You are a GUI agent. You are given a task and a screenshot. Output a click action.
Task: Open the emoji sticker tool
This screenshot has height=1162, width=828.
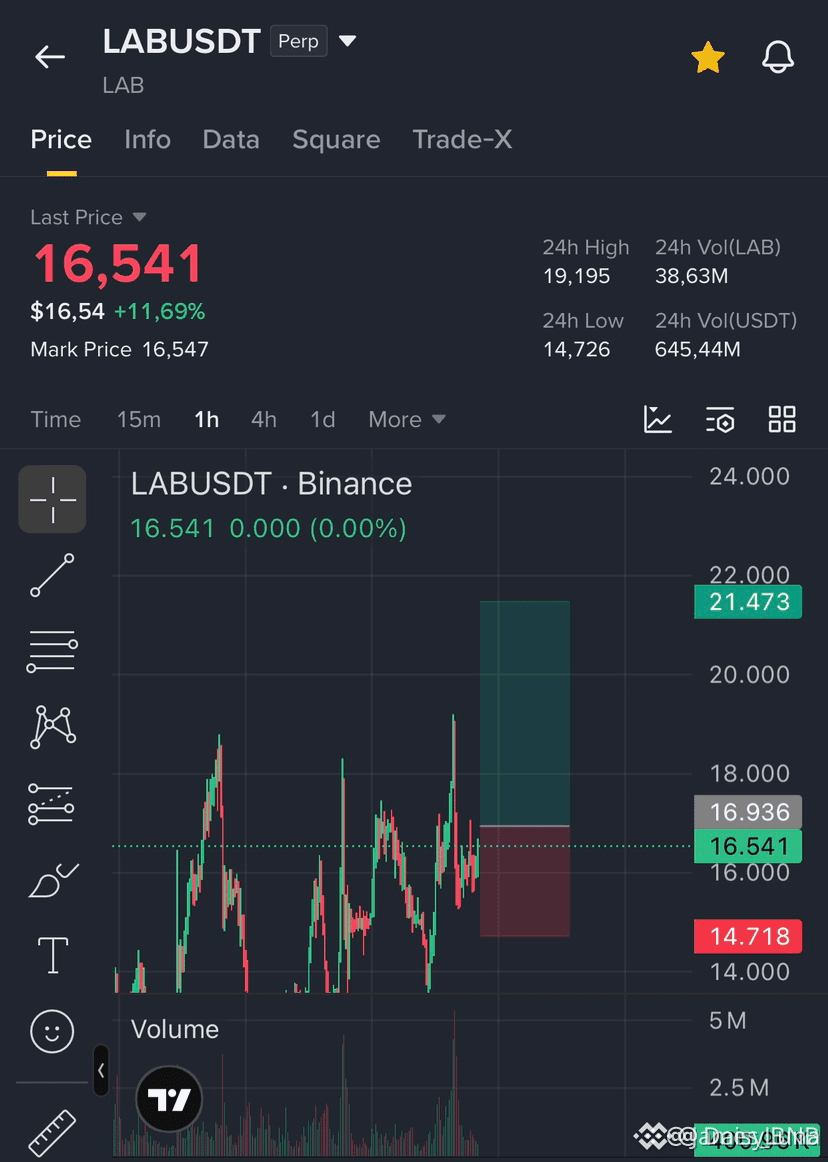52,1031
